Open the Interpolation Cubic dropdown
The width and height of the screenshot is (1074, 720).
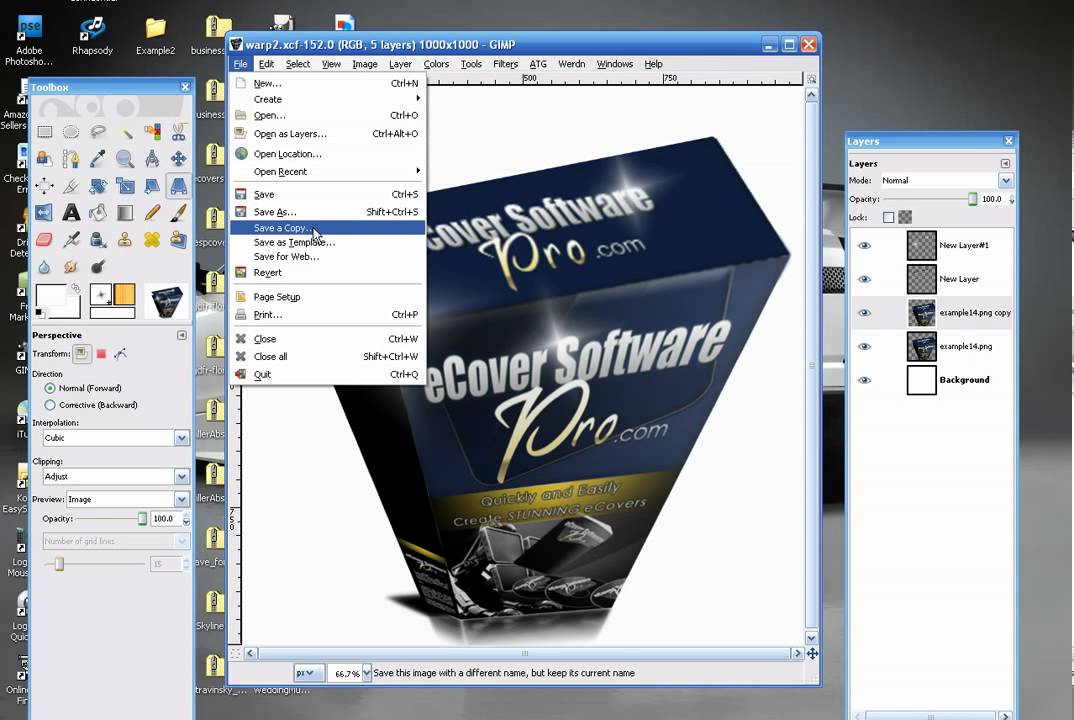coord(115,438)
